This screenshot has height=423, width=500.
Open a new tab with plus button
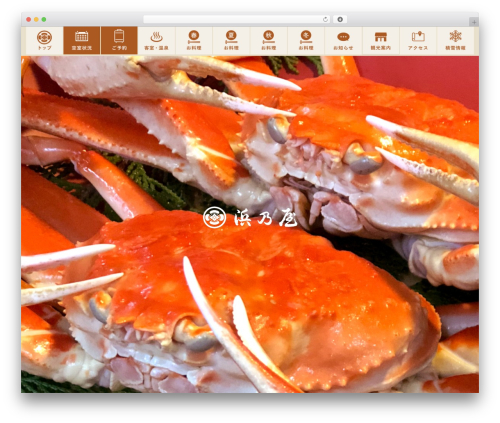tap(474, 22)
